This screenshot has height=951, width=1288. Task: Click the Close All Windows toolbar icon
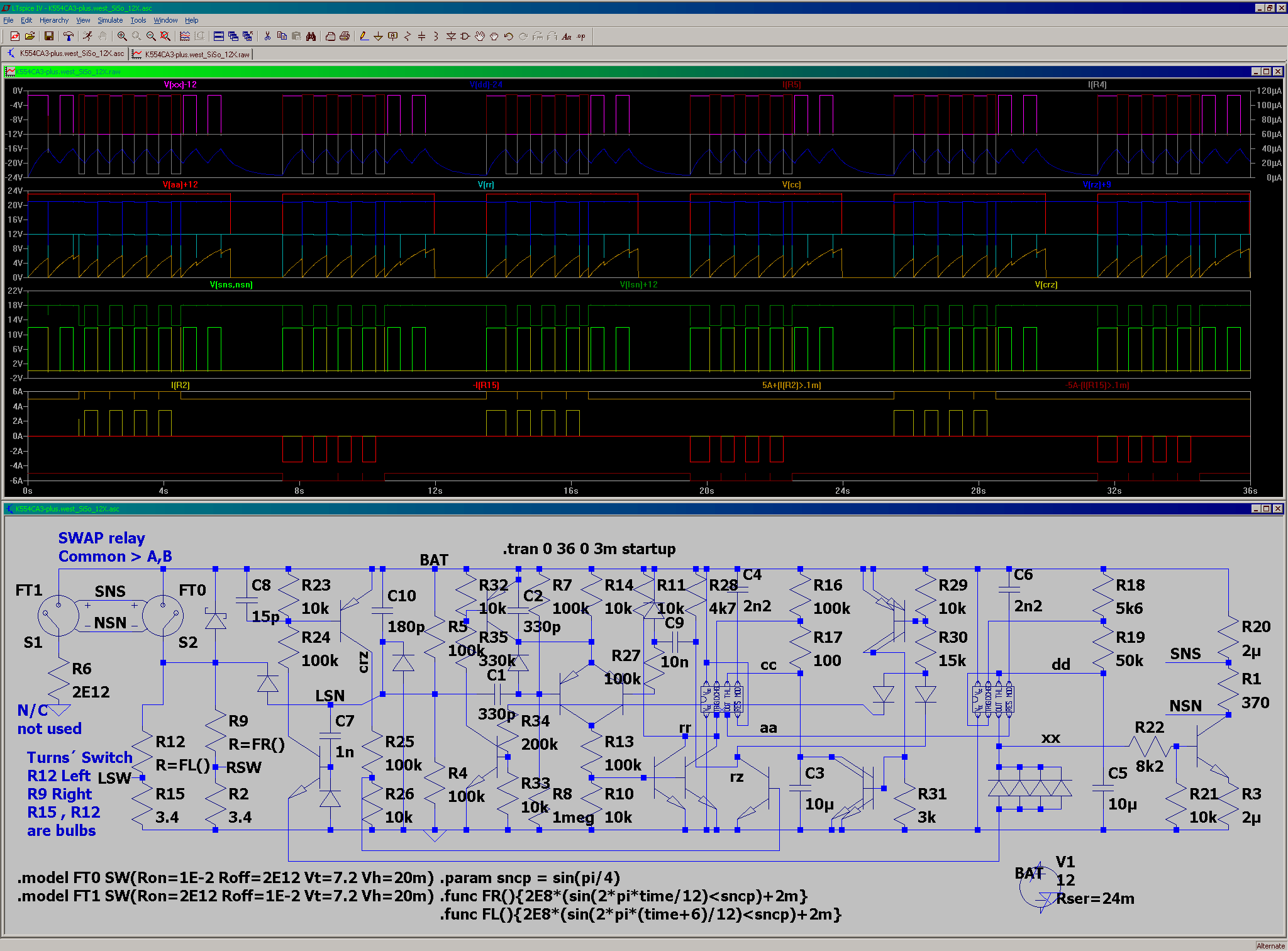click(248, 36)
